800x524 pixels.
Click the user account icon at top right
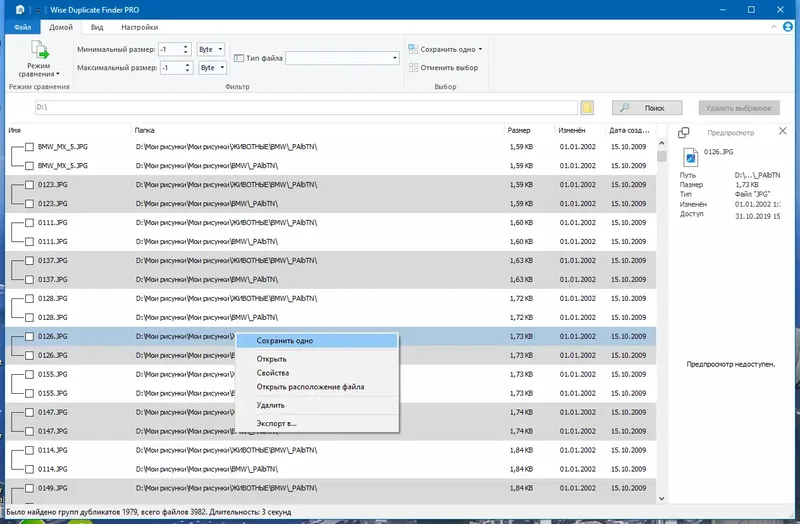pyautogui.click(x=788, y=27)
